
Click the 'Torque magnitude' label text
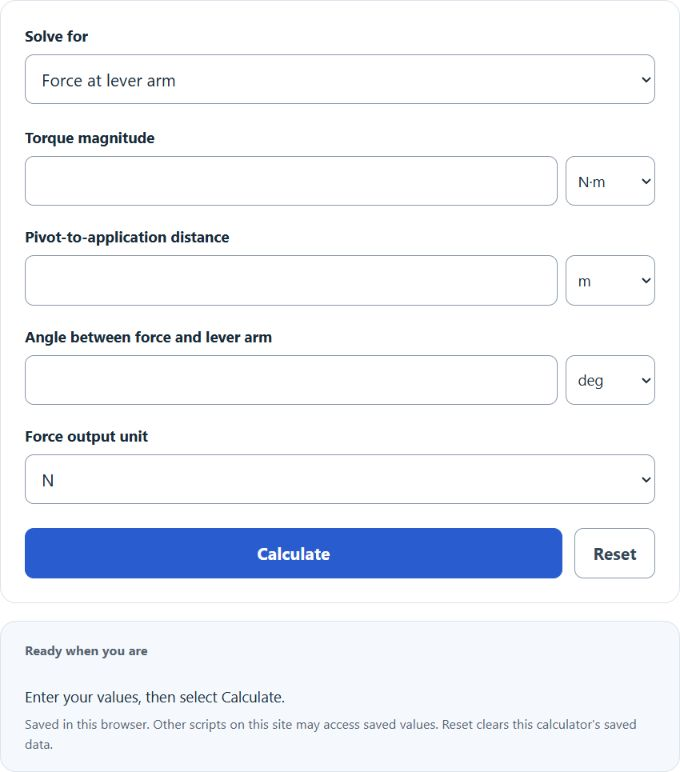pyautogui.click(x=90, y=138)
